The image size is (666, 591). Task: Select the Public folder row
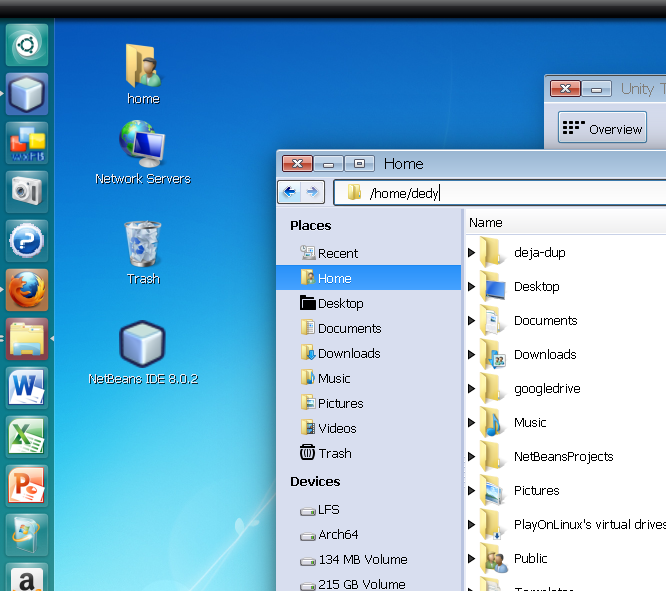coord(566,558)
